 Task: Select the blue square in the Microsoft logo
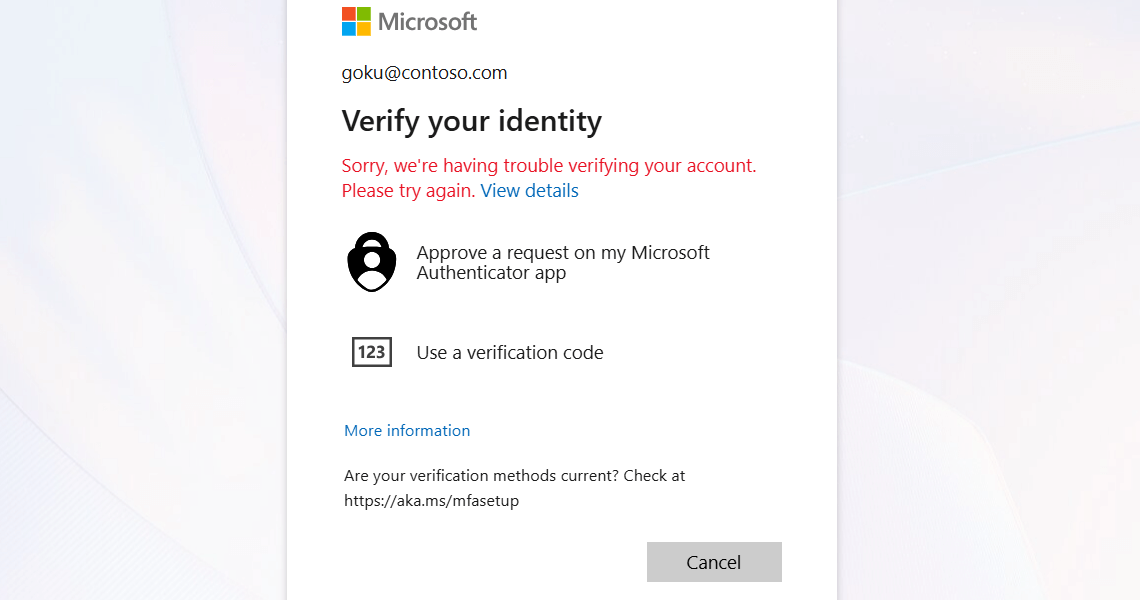348,27
